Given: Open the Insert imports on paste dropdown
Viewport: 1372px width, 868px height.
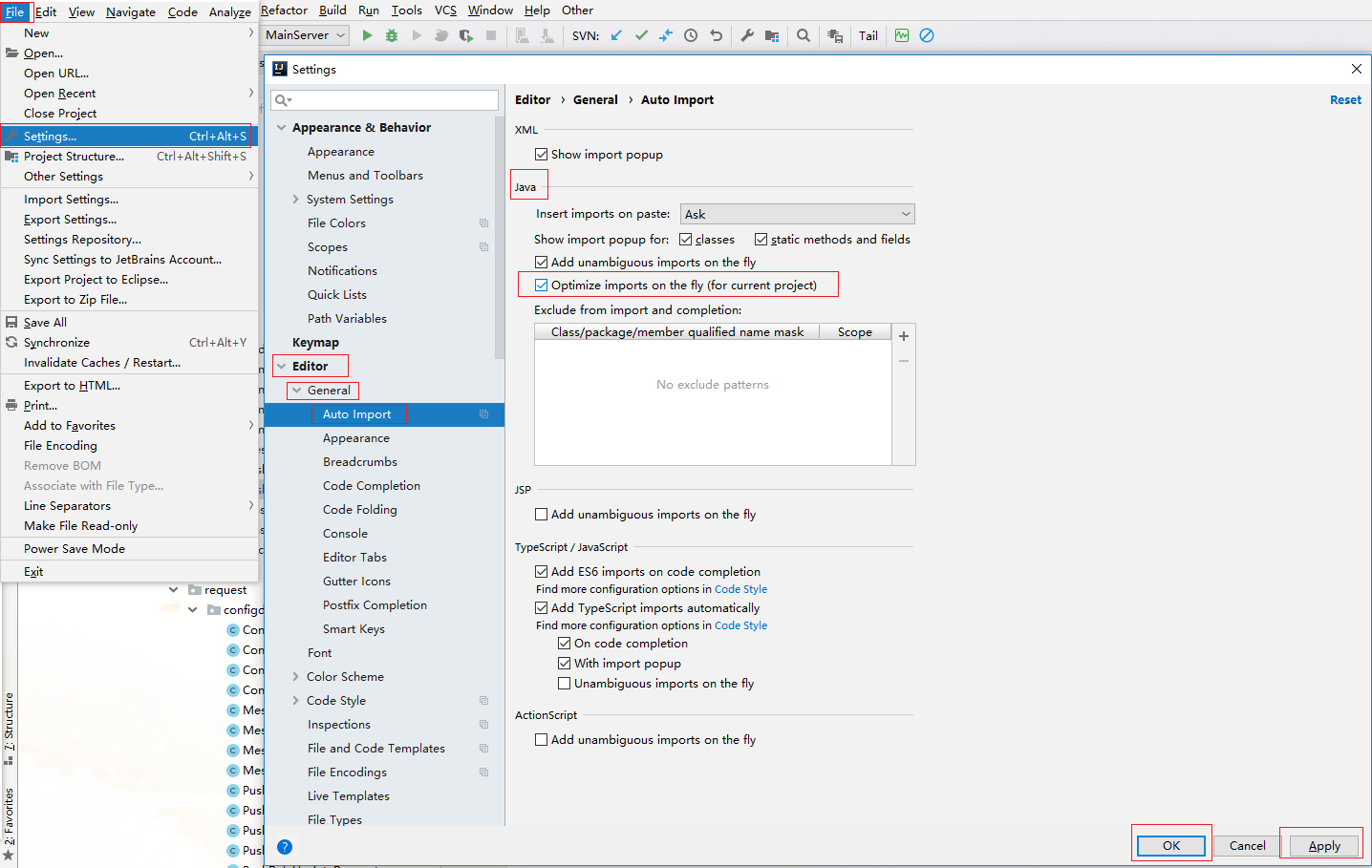Looking at the screenshot, I should pyautogui.click(x=797, y=215).
